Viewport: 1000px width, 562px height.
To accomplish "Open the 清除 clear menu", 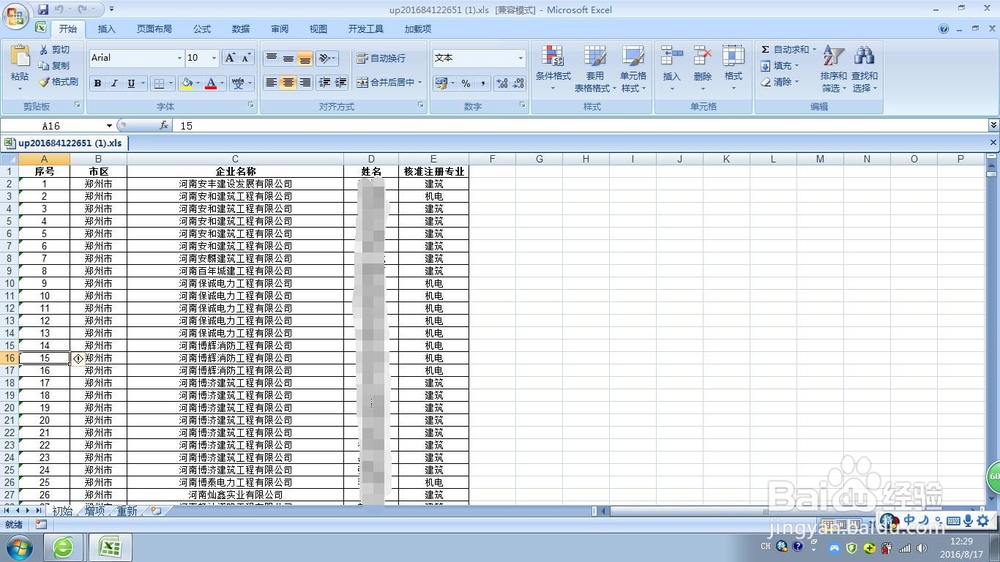I will point(779,82).
